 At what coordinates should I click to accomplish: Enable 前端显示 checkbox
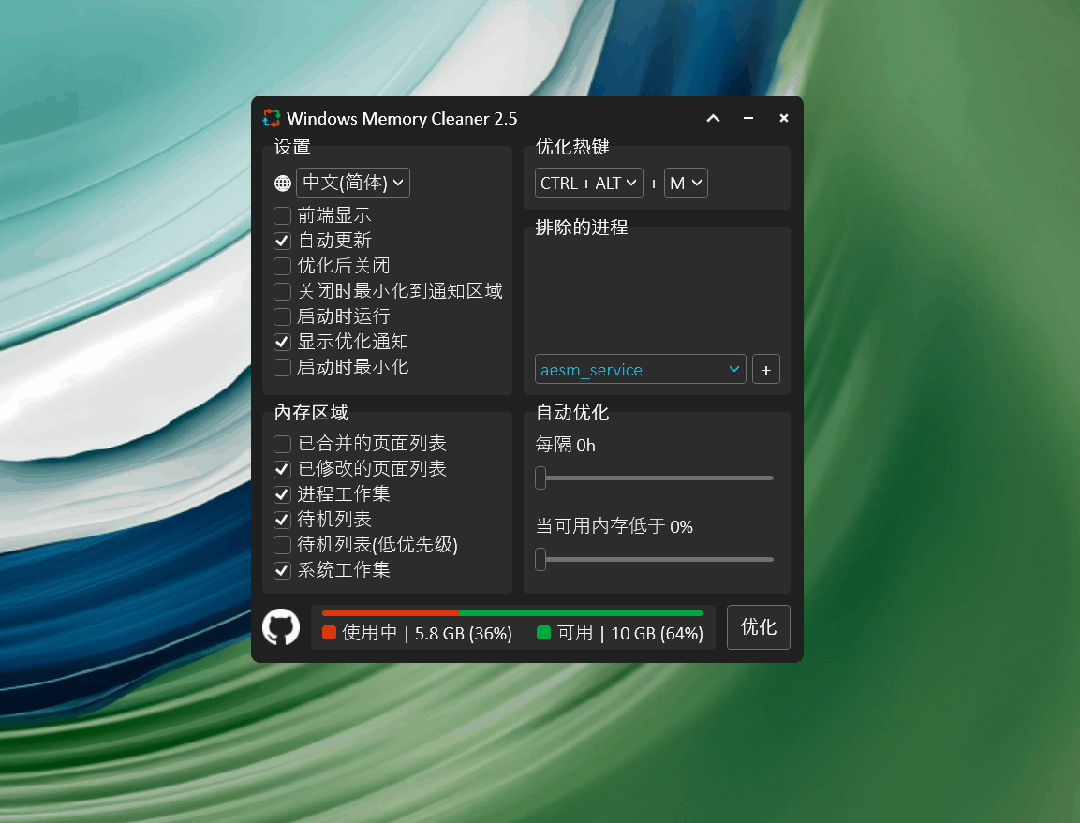pos(282,216)
